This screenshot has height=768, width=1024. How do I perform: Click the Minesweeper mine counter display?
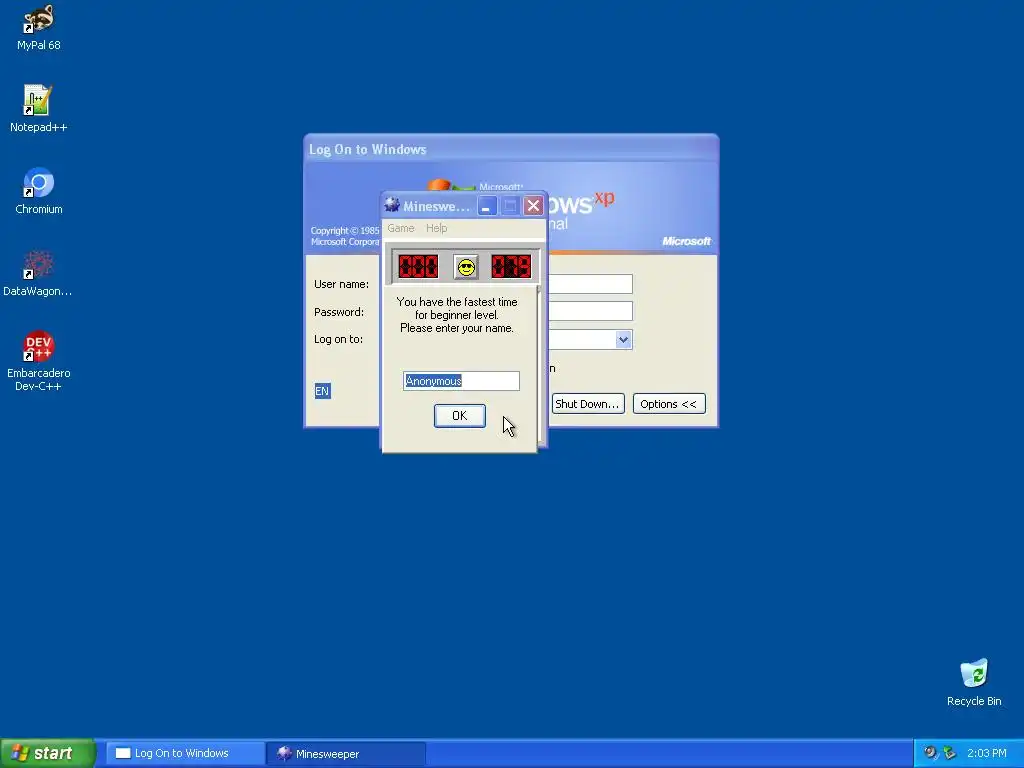point(418,266)
